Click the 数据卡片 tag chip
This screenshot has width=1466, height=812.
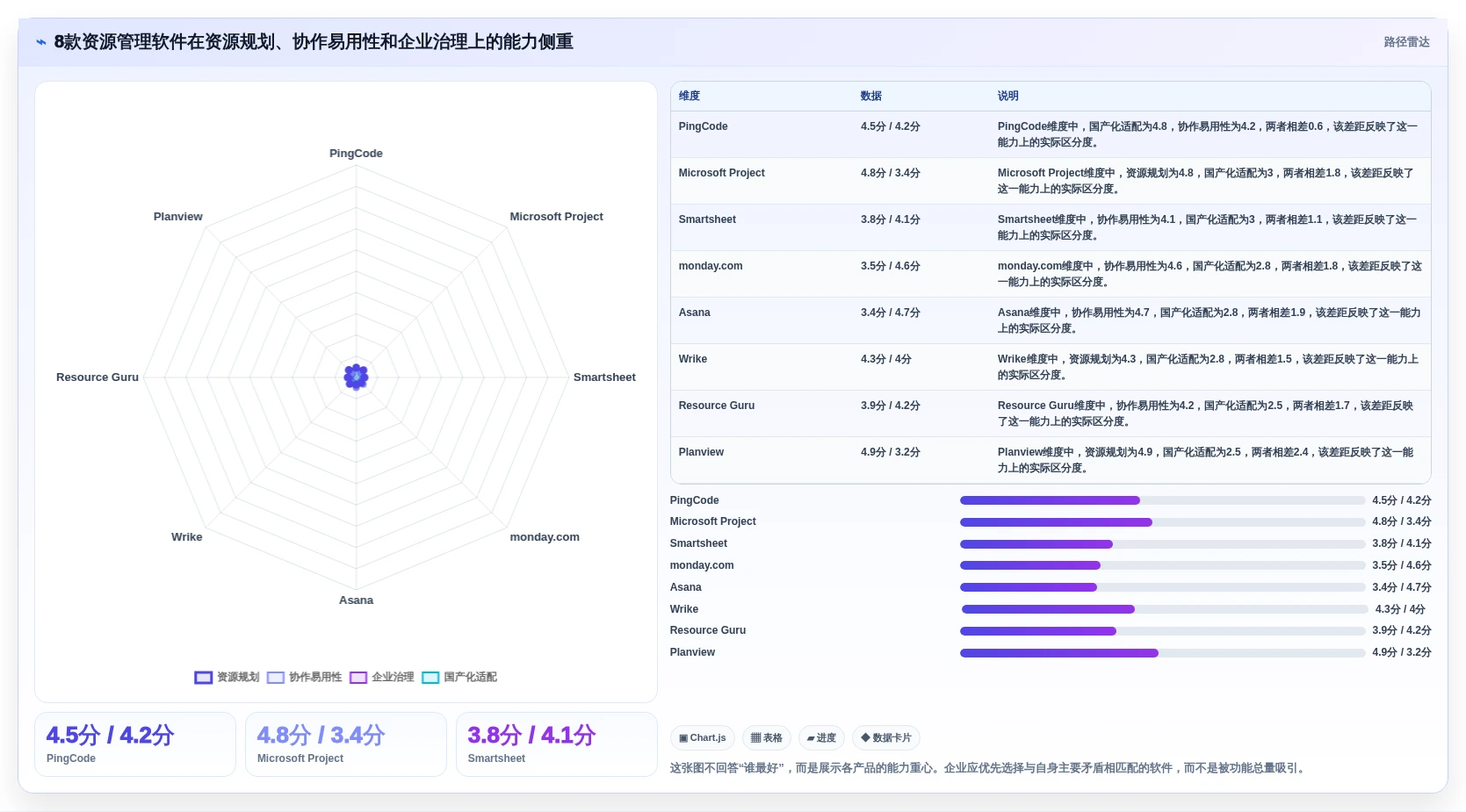pyautogui.click(x=886, y=737)
